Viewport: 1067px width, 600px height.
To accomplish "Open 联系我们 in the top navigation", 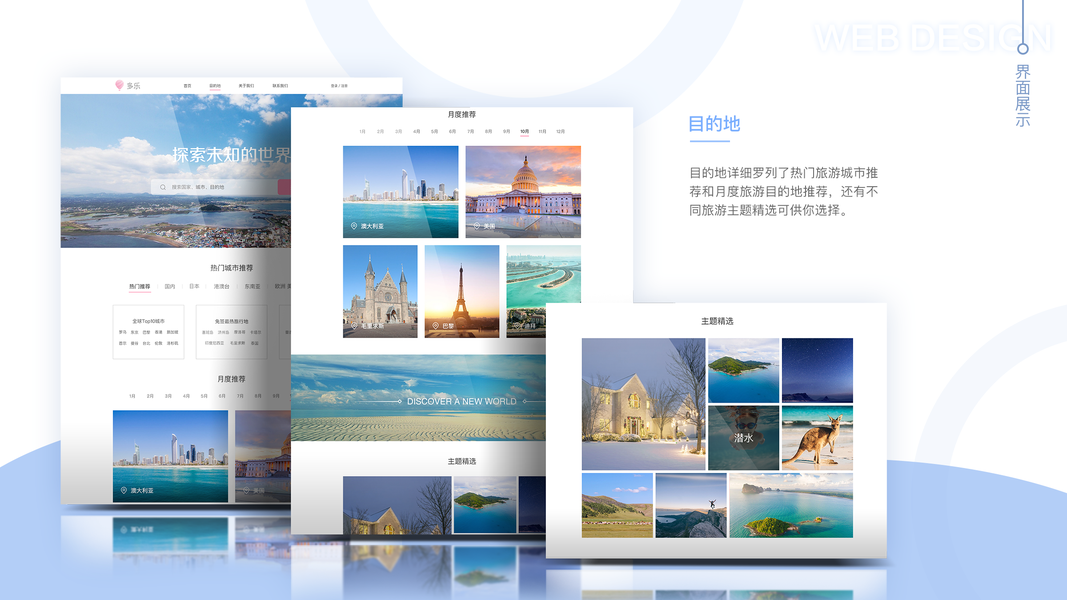I will [280, 86].
